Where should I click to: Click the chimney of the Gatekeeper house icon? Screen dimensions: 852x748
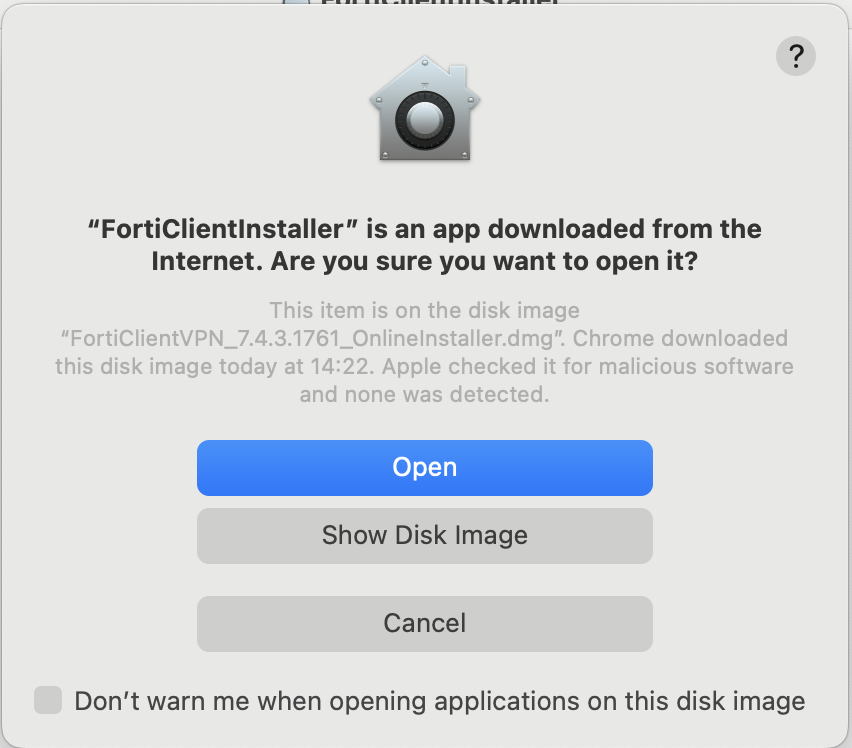tap(458, 77)
